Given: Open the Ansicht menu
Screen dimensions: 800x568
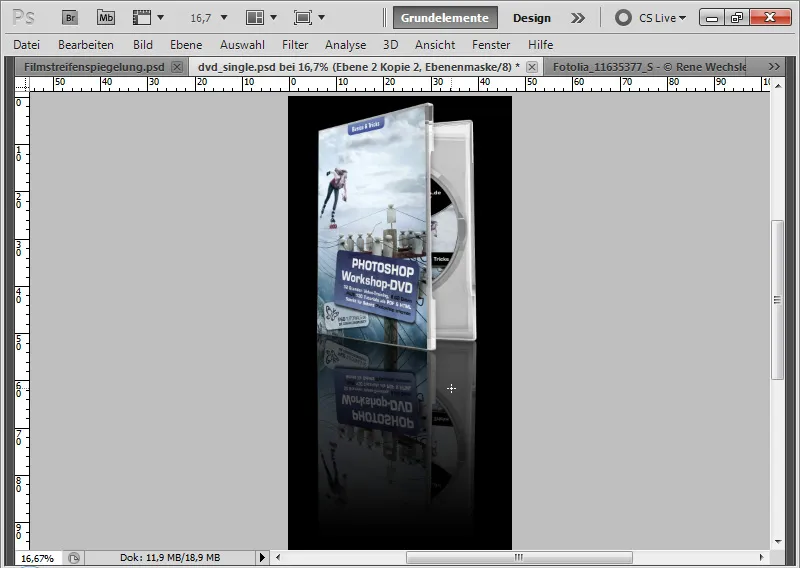Looking at the screenshot, I should coord(435,45).
